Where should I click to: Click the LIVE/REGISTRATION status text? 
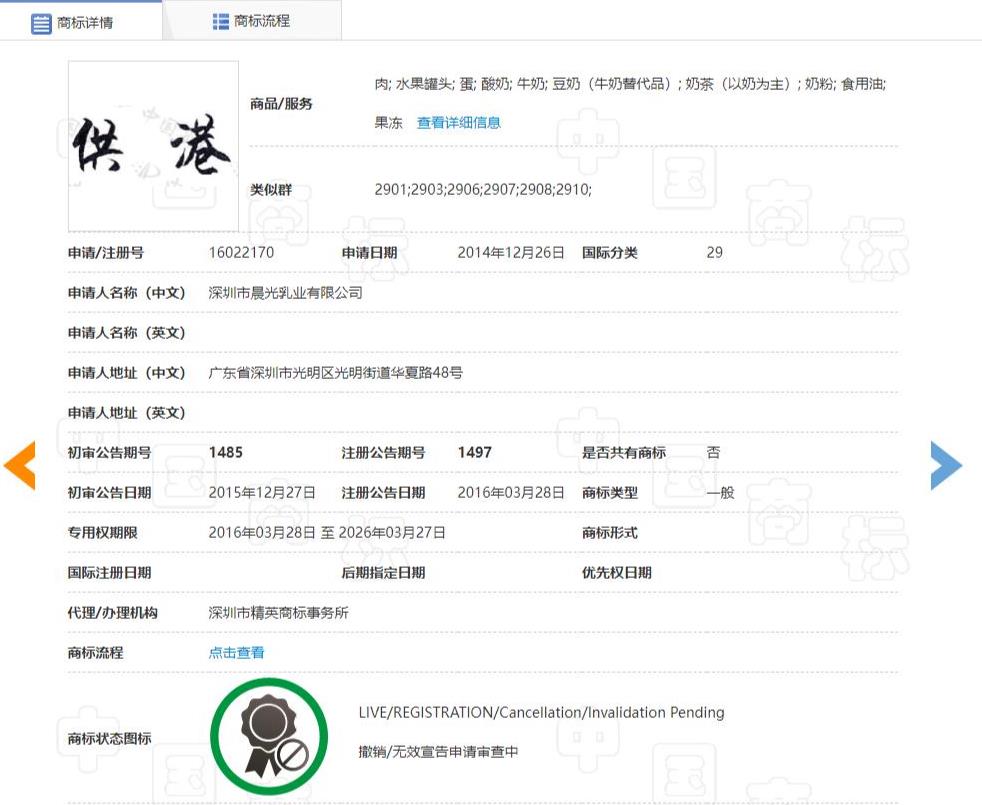pyautogui.click(x=541, y=713)
